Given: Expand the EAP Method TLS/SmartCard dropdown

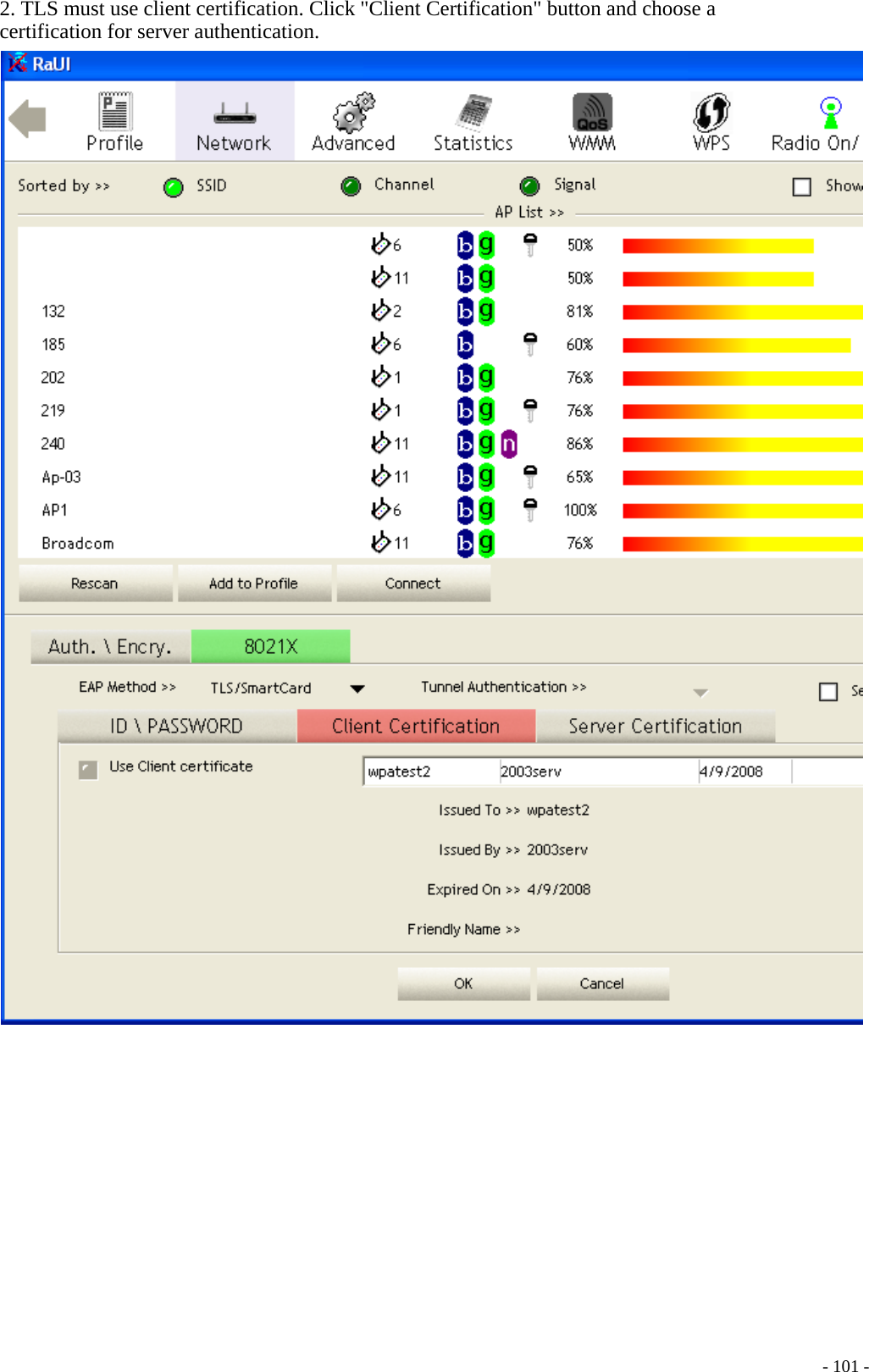Looking at the screenshot, I should click(357, 689).
